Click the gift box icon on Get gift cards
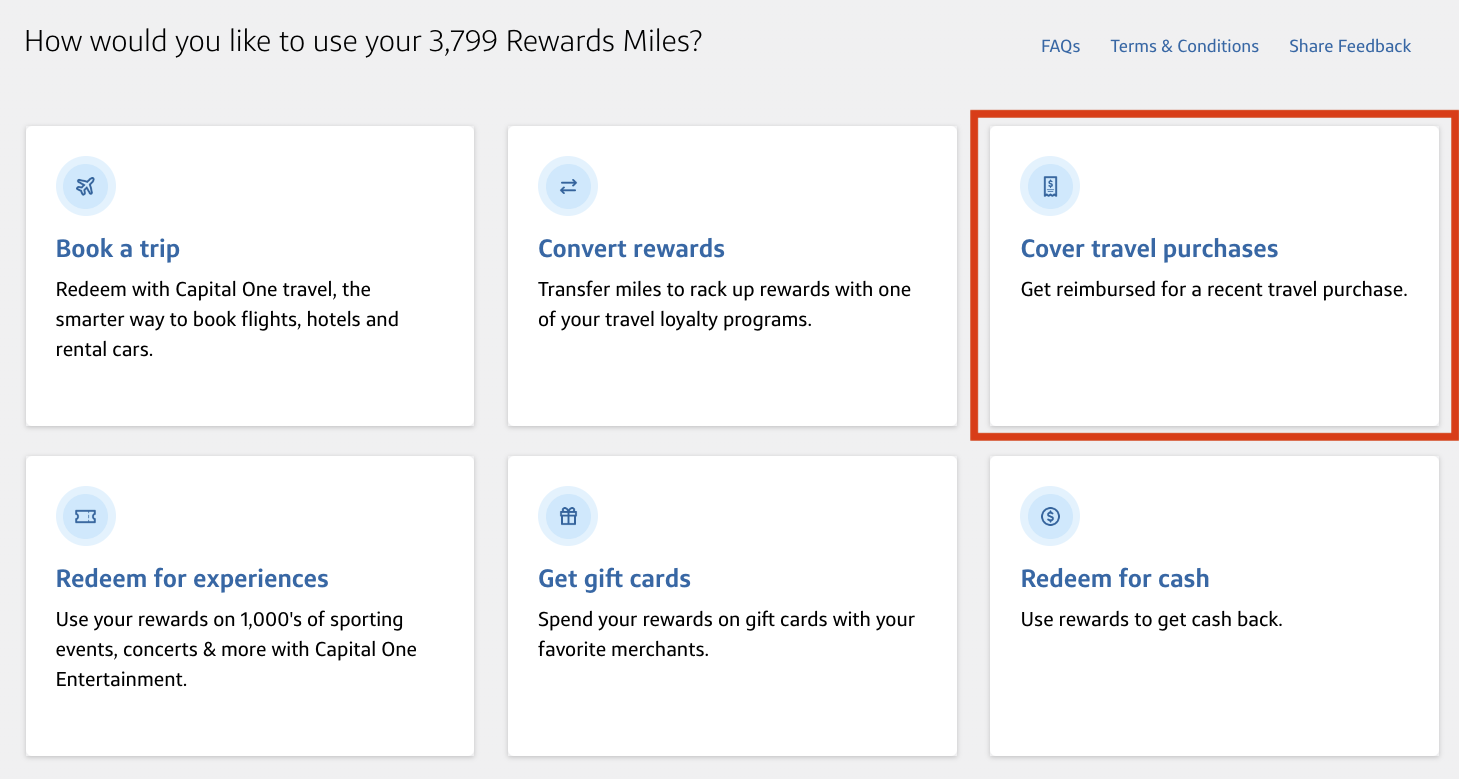This screenshot has width=1459, height=779. click(568, 516)
